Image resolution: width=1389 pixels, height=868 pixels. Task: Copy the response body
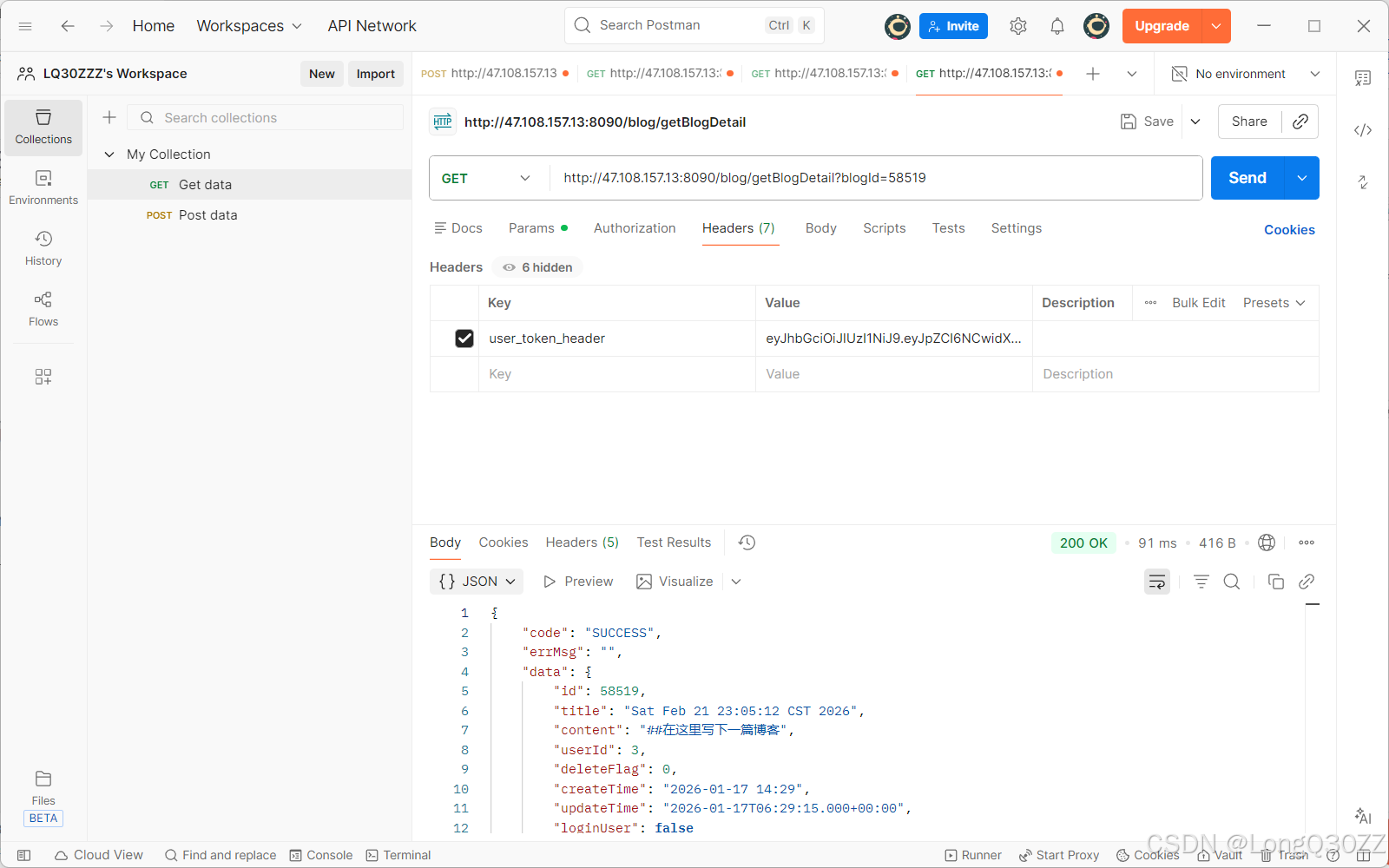coord(1276,582)
